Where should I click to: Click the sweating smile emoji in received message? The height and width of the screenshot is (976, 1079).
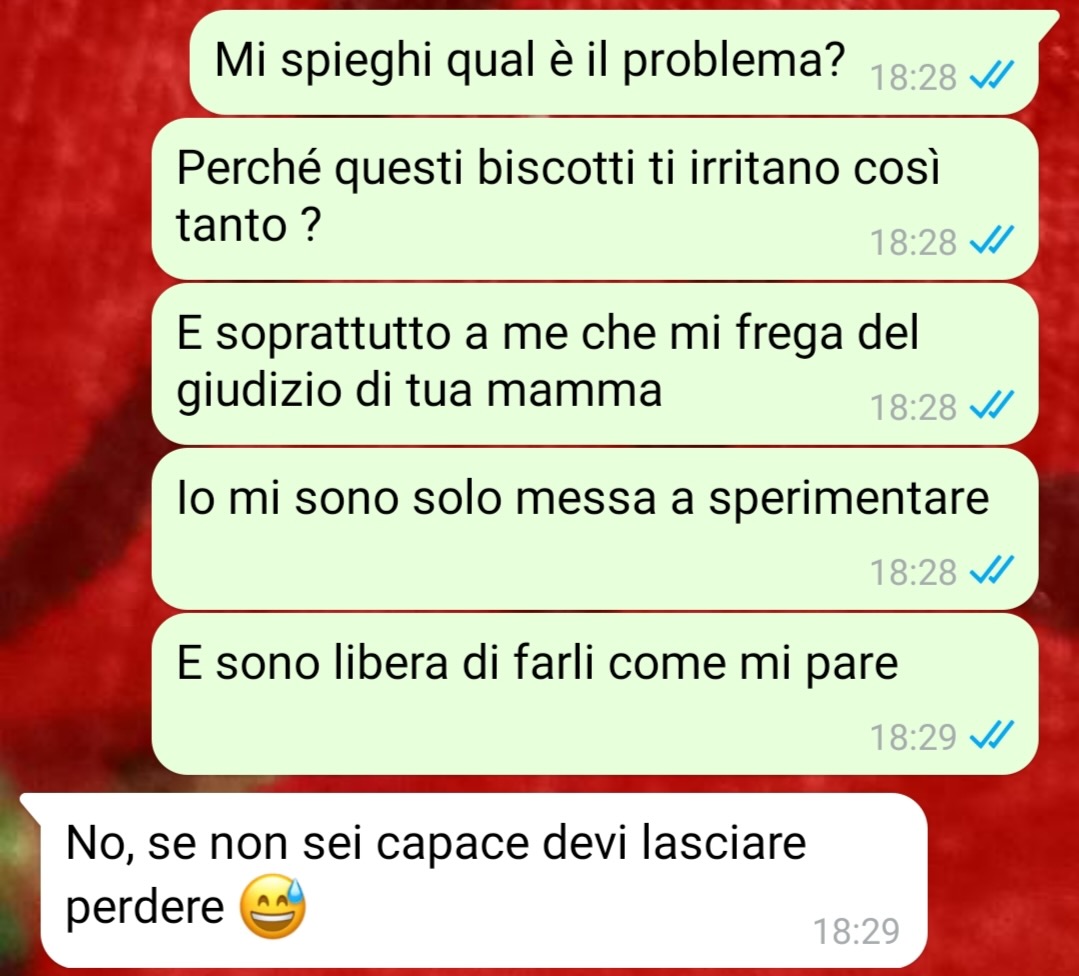pyautogui.click(x=273, y=906)
